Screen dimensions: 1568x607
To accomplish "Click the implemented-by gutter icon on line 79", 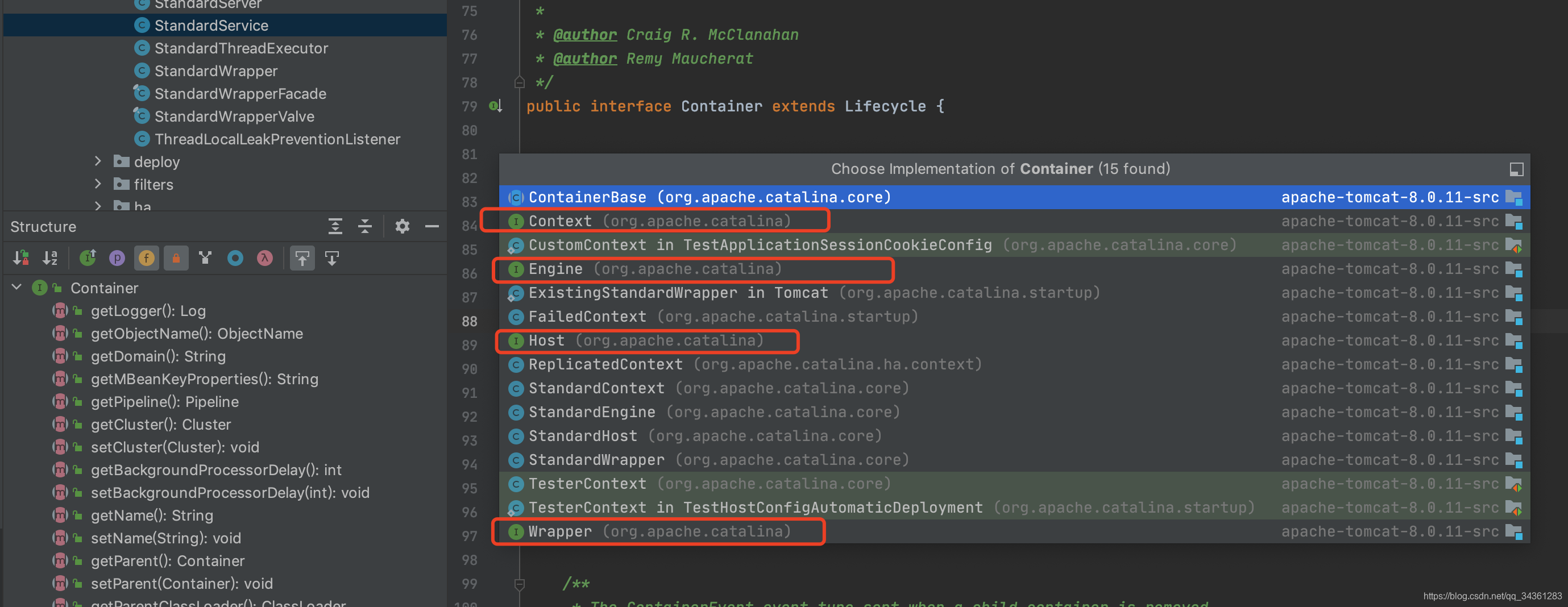I will (x=496, y=106).
